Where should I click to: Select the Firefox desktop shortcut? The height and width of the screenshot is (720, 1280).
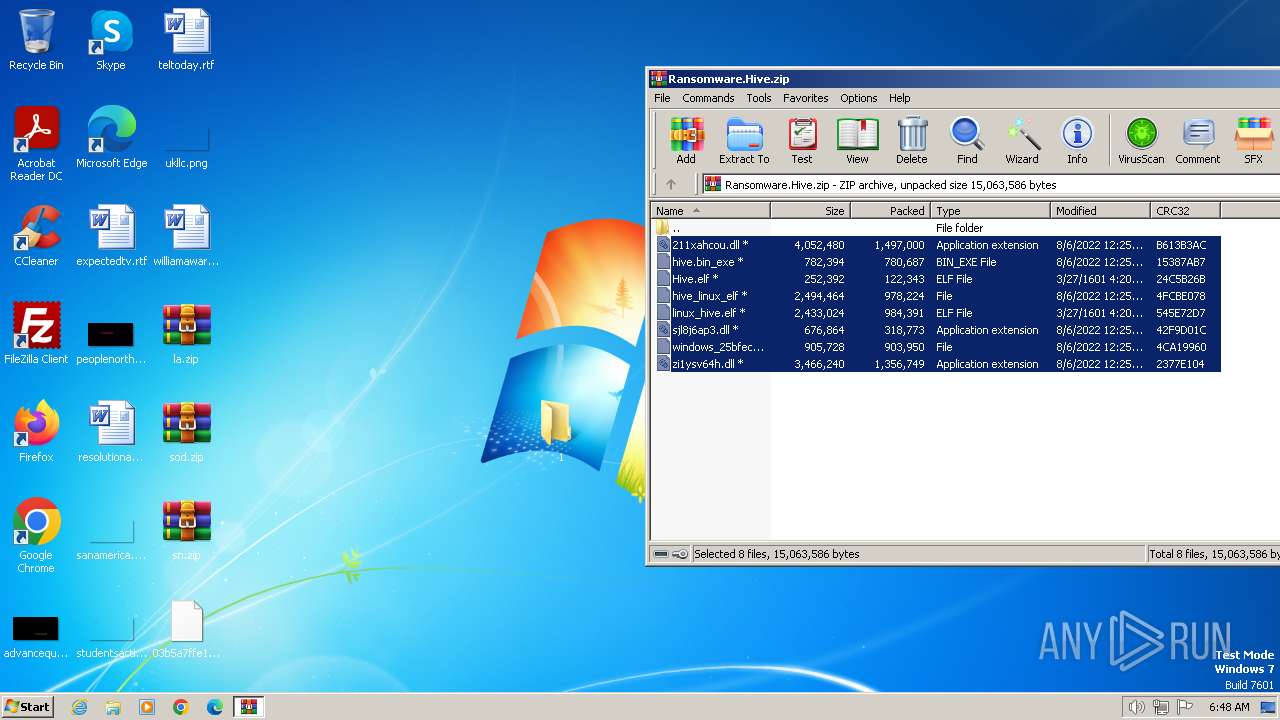[36, 432]
